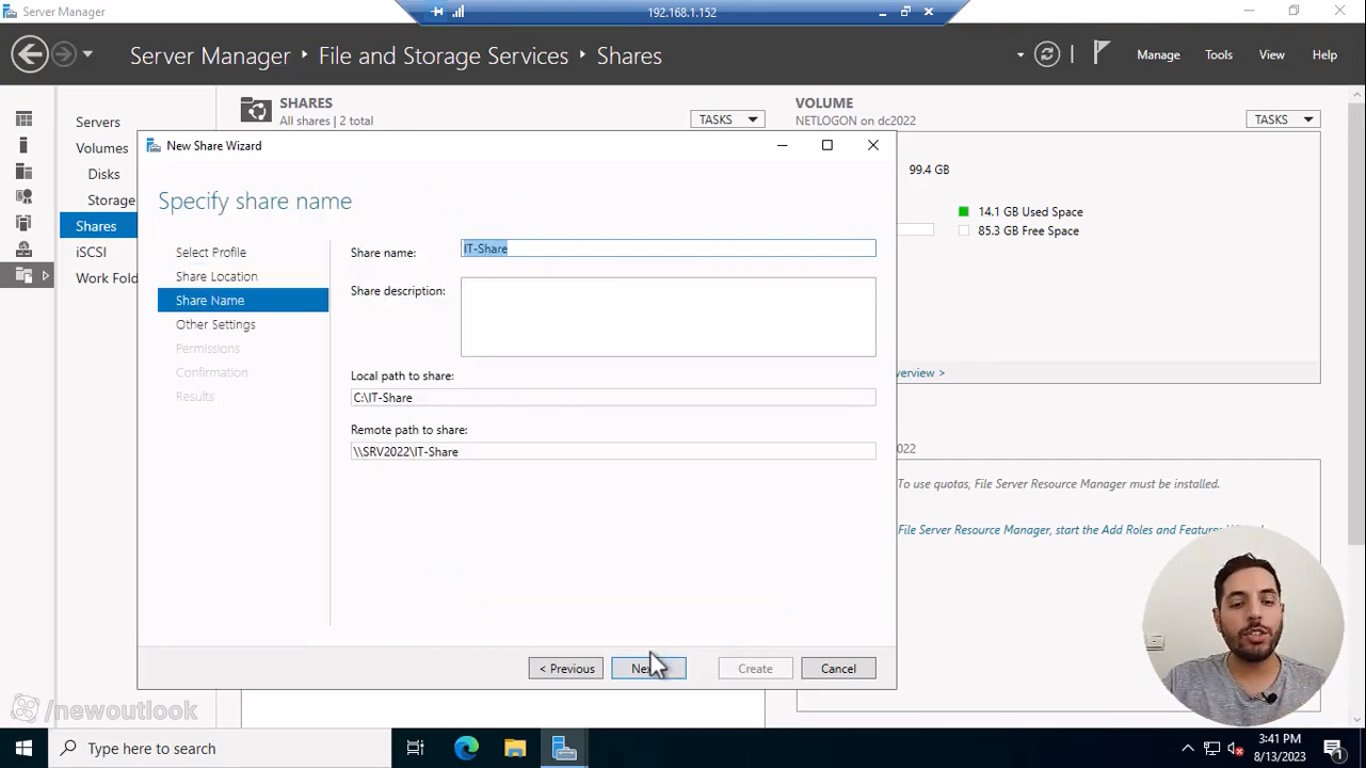Open Disks under Volumes
The height and width of the screenshot is (768, 1366).
click(x=104, y=174)
